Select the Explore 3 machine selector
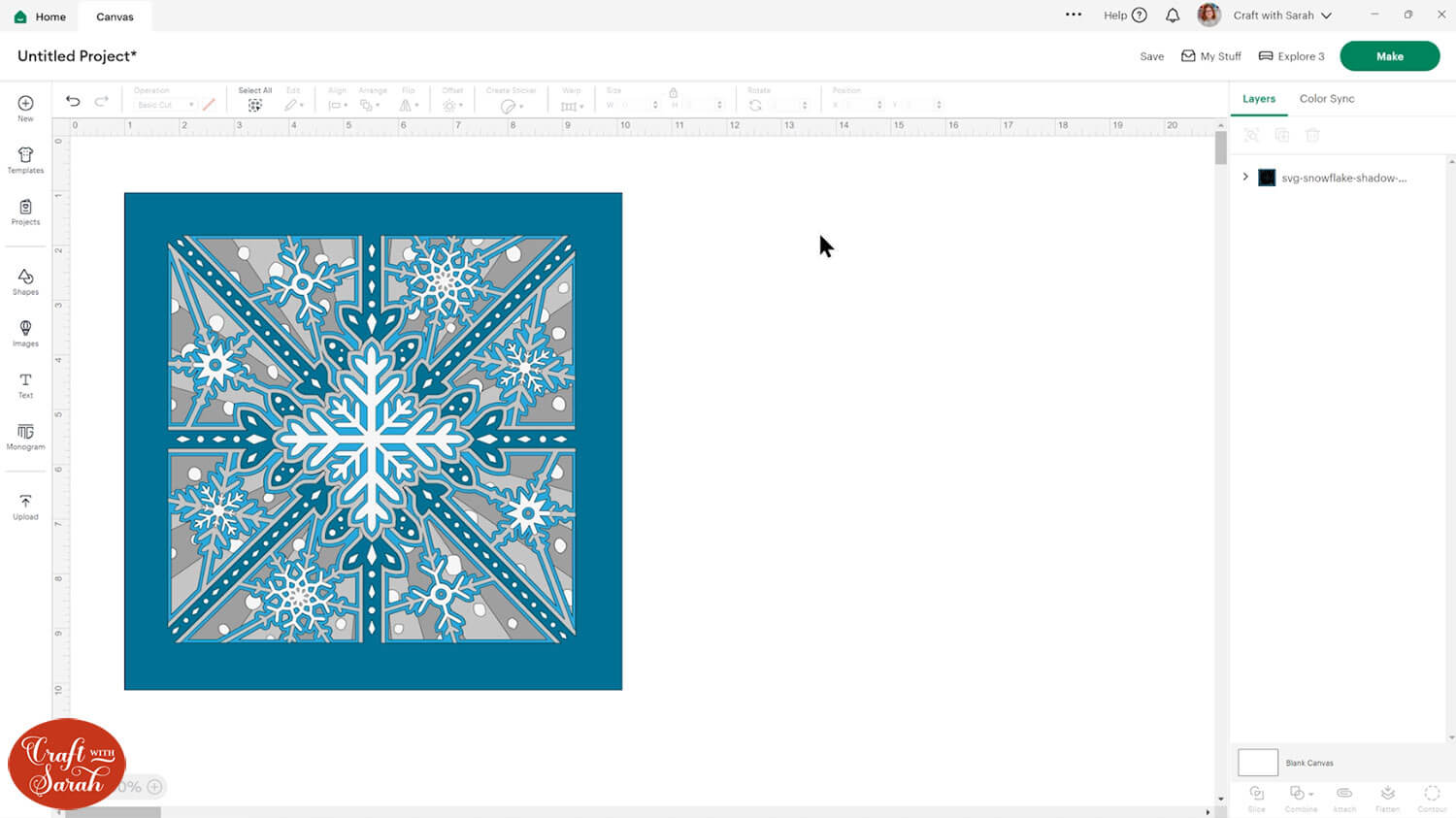 (1291, 56)
